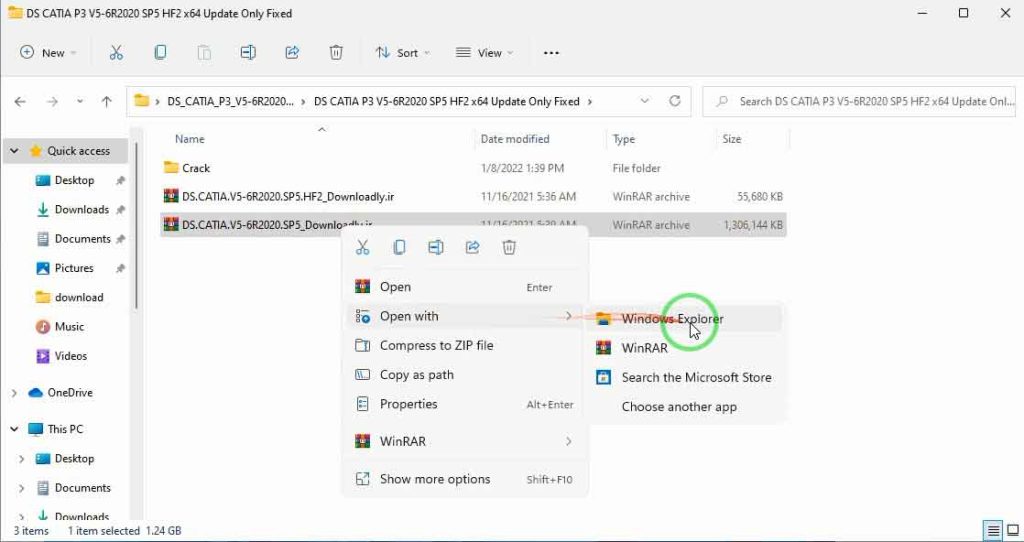Switch to large thumbnails view in the status bar
1024x542 pixels.
(x=1011, y=531)
